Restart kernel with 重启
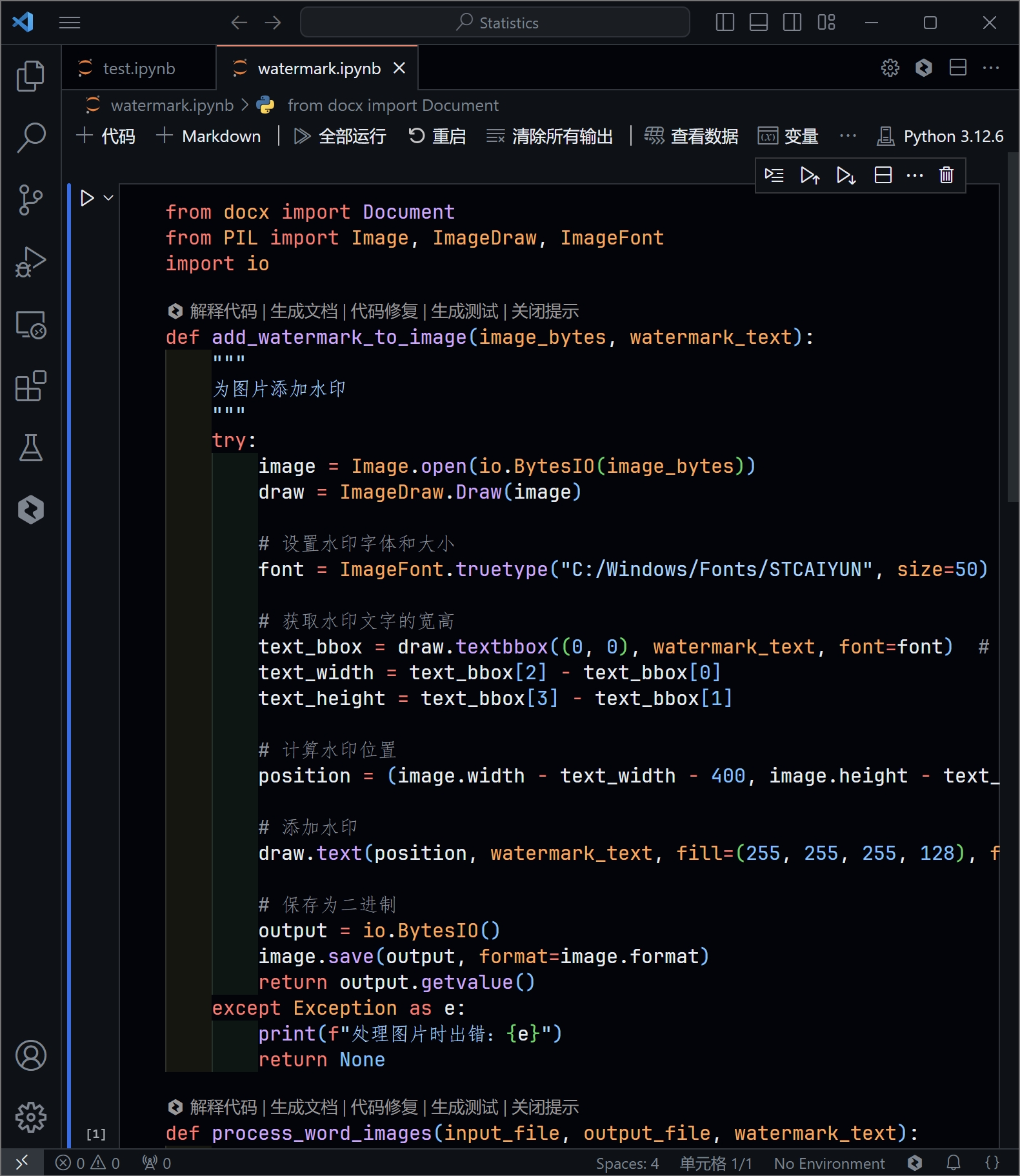 (x=437, y=136)
